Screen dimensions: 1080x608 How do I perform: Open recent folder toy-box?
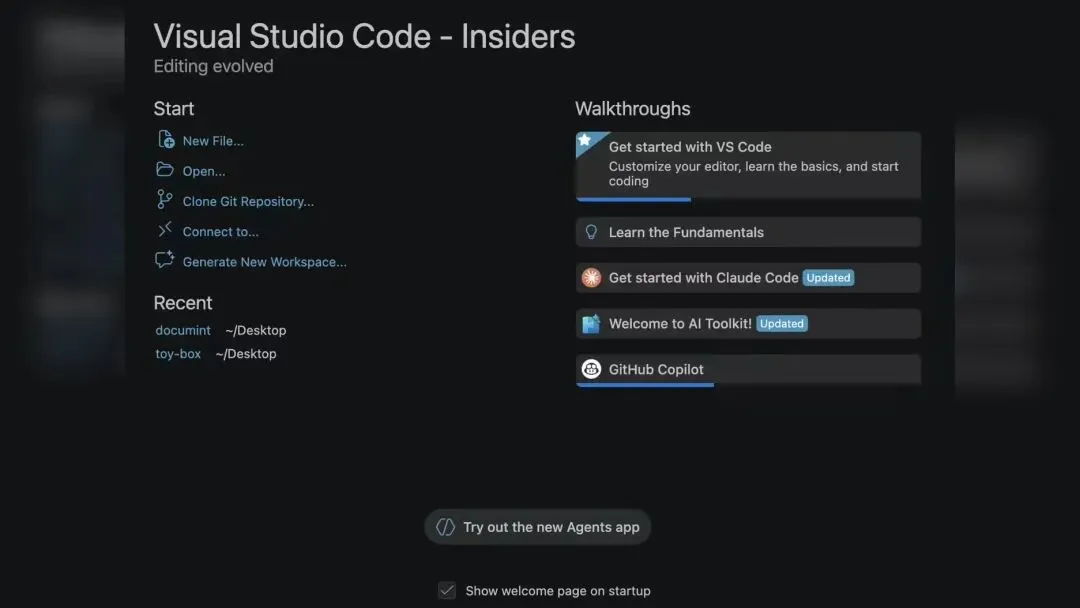point(178,354)
